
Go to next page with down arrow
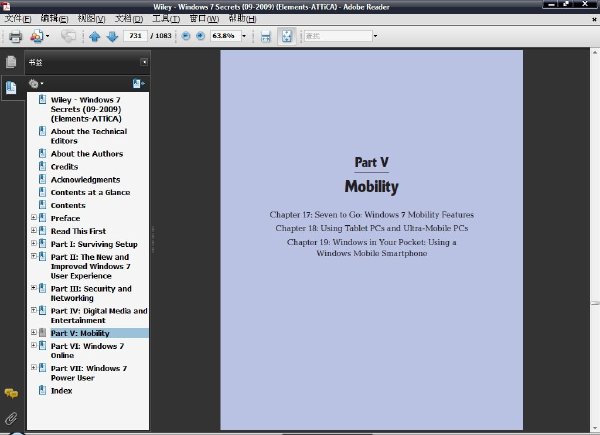[112, 36]
